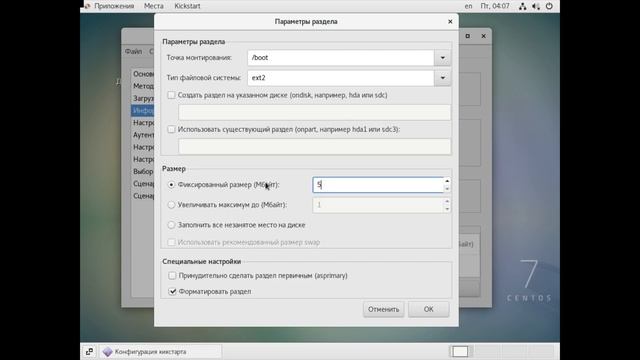Image resolution: width=640 pixels, height=360 pixels.
Task: Click the onpart text field
Action: pos(314,147)
